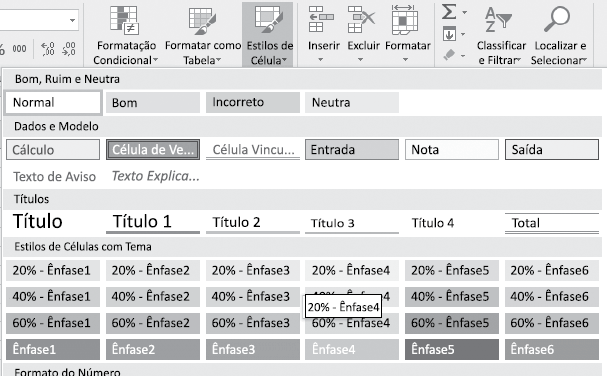Image resolution: width=609 pixels, height=376 pixels.
Task: Apply 20% - Ênfase6 style
Action: tap(552, 270)
